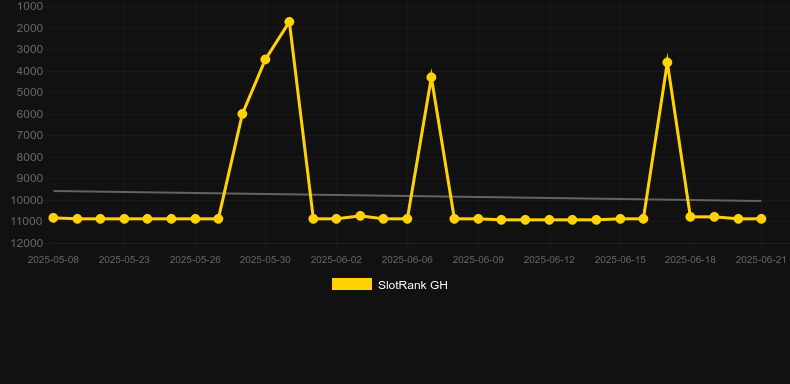Click the gray trend line

(x=407, y=196)
